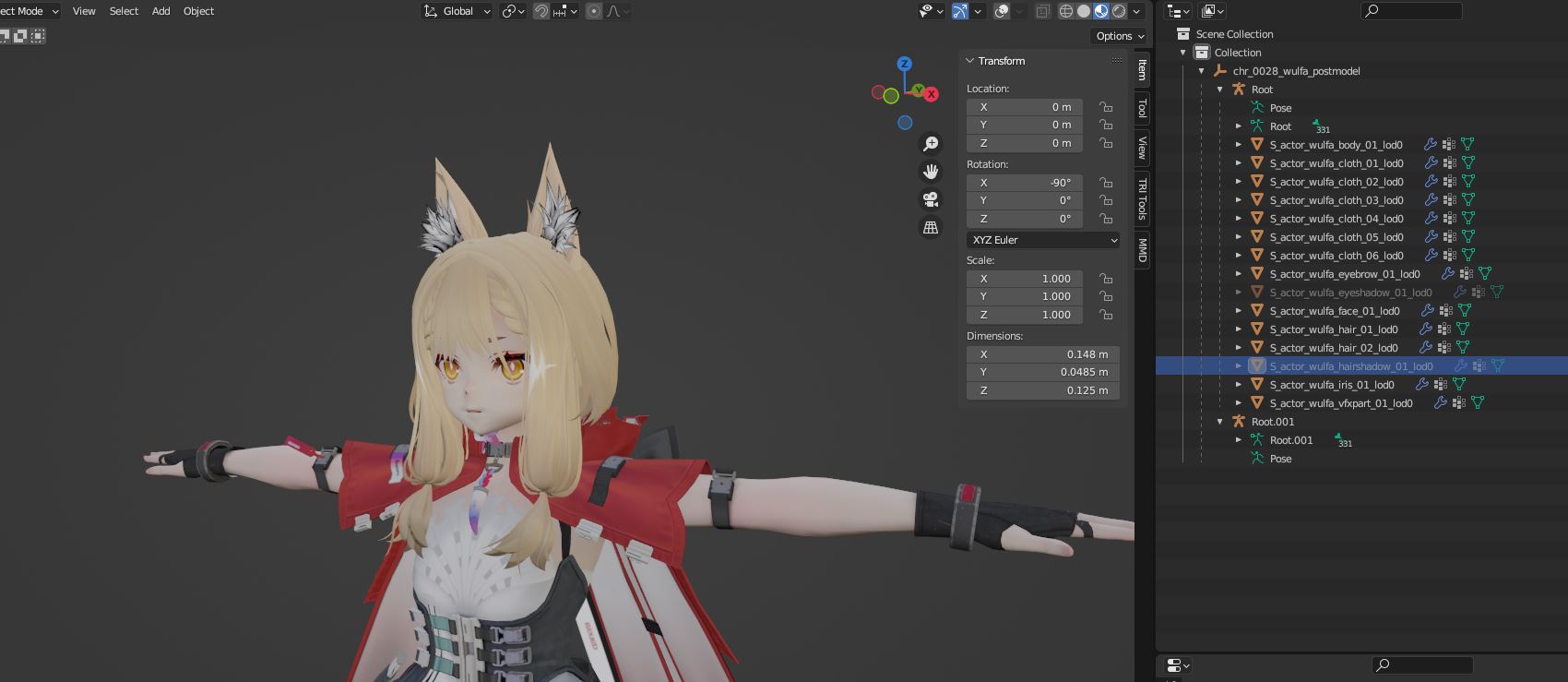This screenshot has width=1568, height=682.
Task: Toggle lock on Location X
Action: (1105, 107)
